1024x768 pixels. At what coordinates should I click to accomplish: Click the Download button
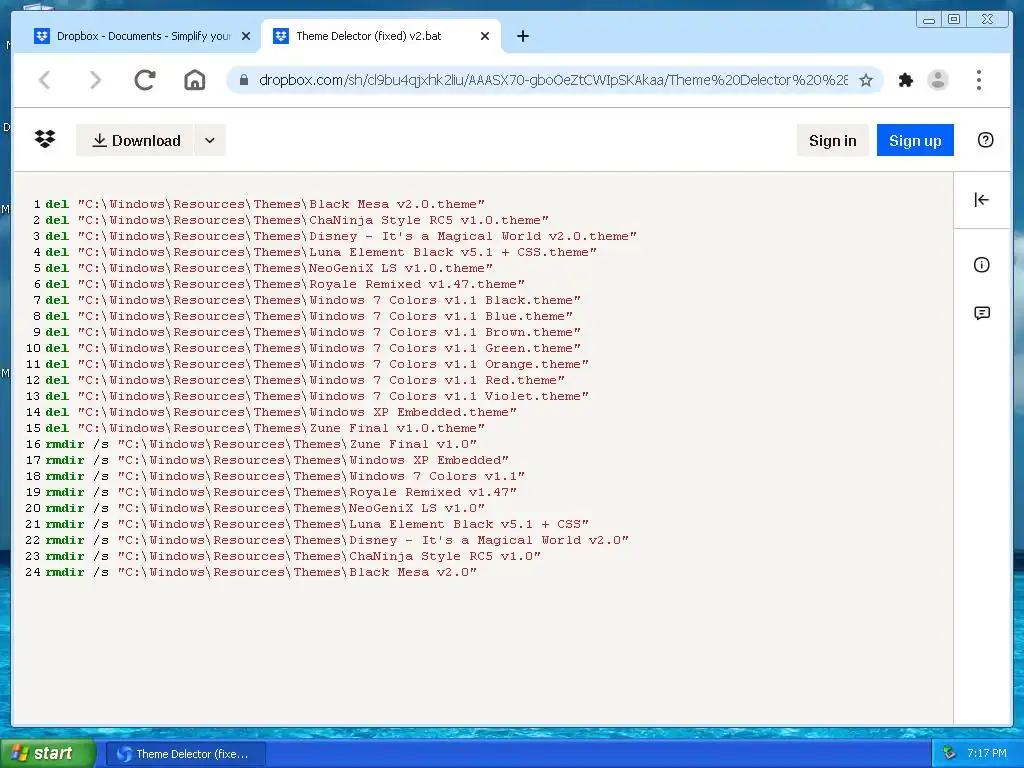135,140
